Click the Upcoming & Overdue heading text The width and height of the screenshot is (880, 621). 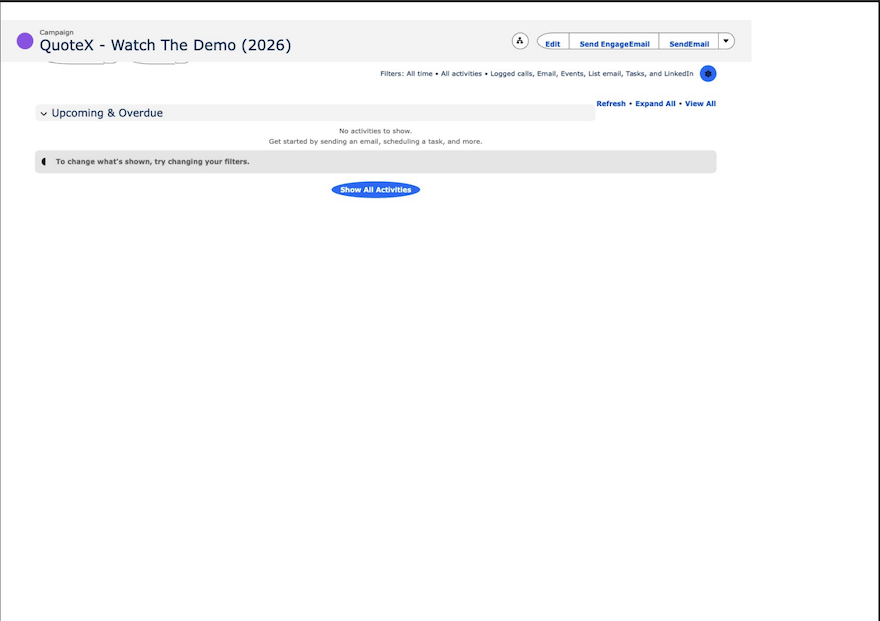pyautogui.click(x=107, y=113)
